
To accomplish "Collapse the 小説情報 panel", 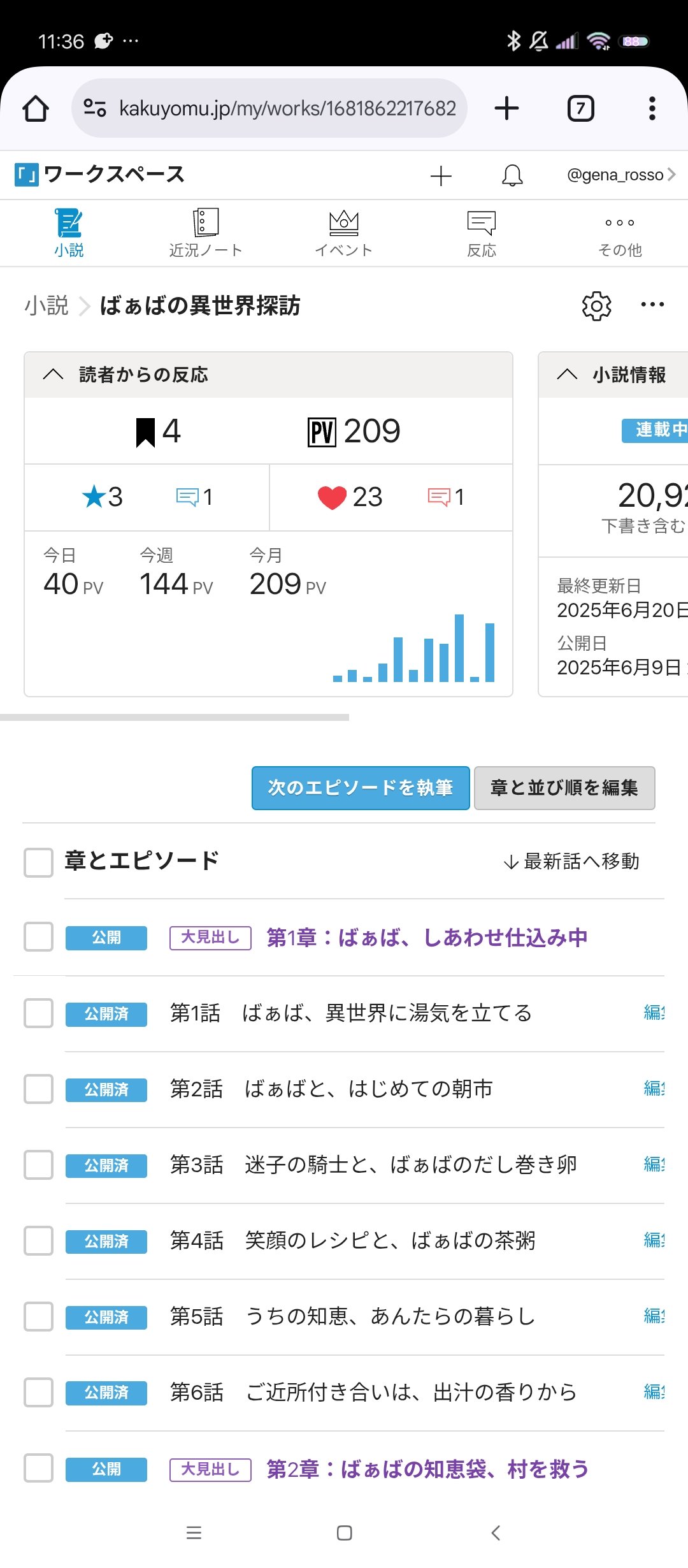I will pos(567,375).
